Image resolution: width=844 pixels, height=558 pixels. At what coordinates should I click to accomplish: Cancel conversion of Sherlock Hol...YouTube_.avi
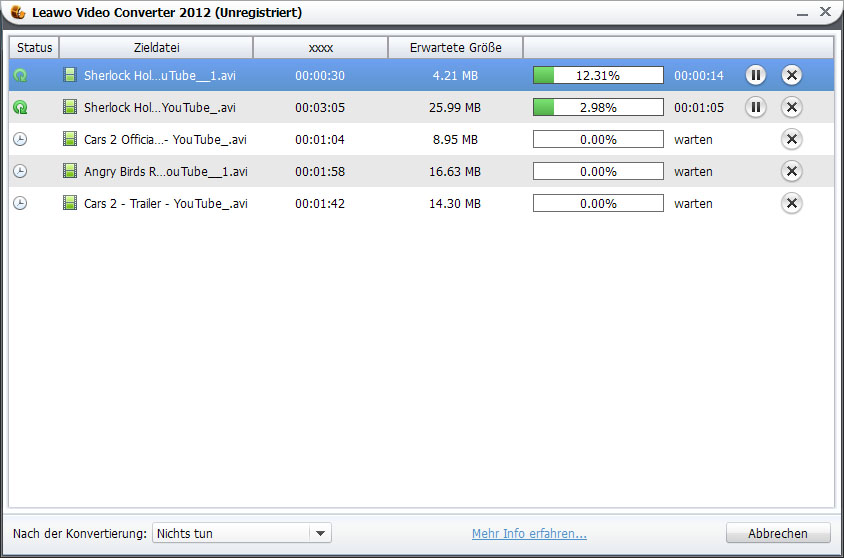point(792,107)
